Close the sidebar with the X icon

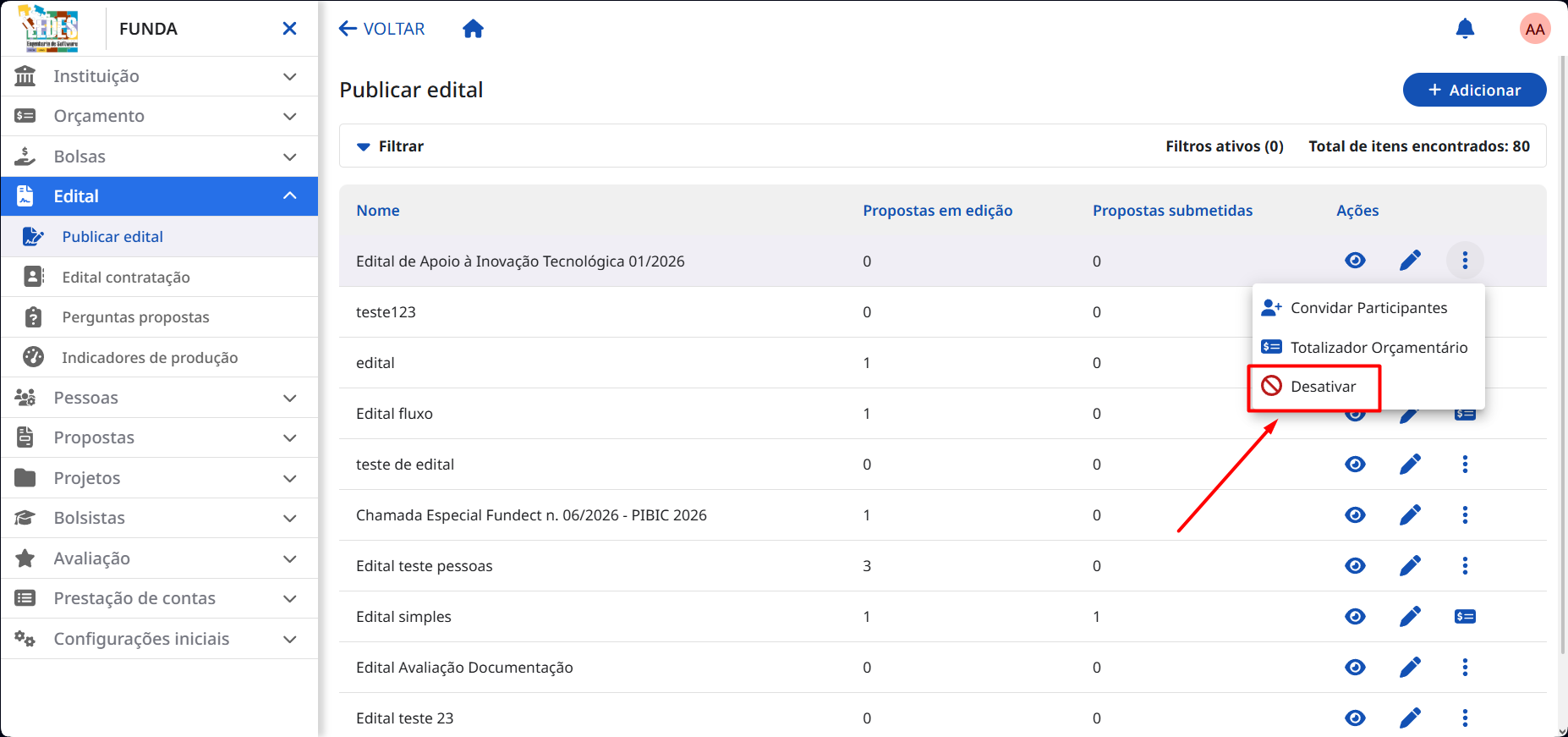pyautogui.click(x=289, y=29)
